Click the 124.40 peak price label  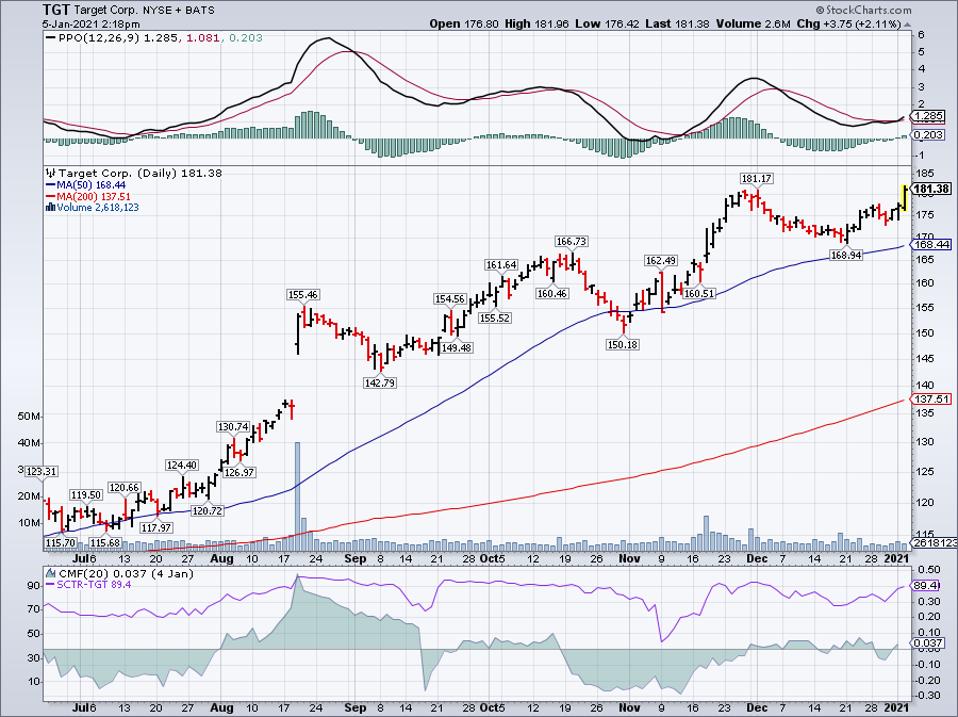[x=182, y=465]
